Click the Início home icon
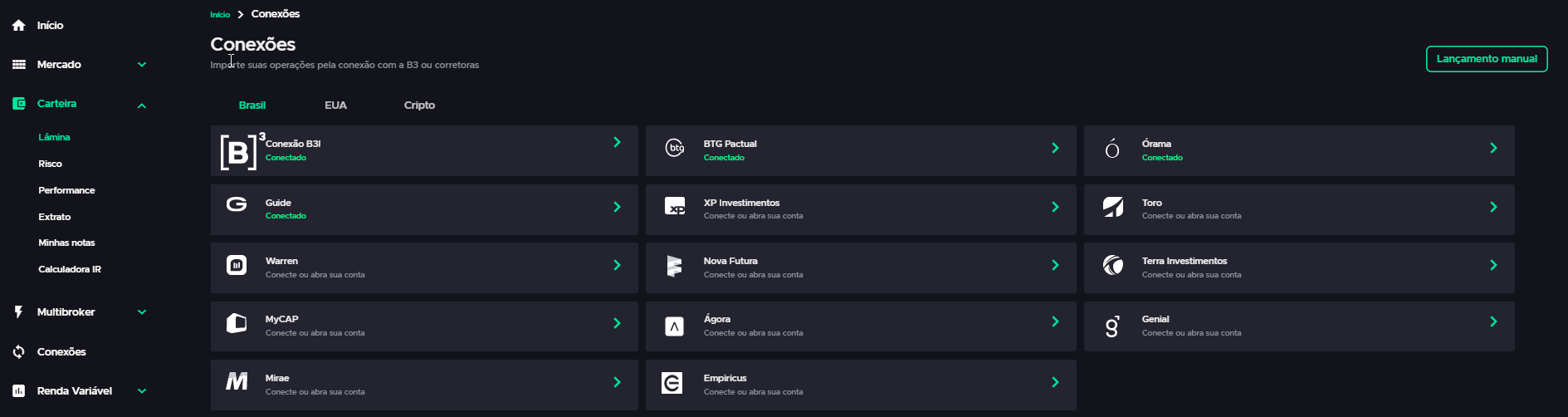This screenshot has width=1568, height=417. [18, 26]
